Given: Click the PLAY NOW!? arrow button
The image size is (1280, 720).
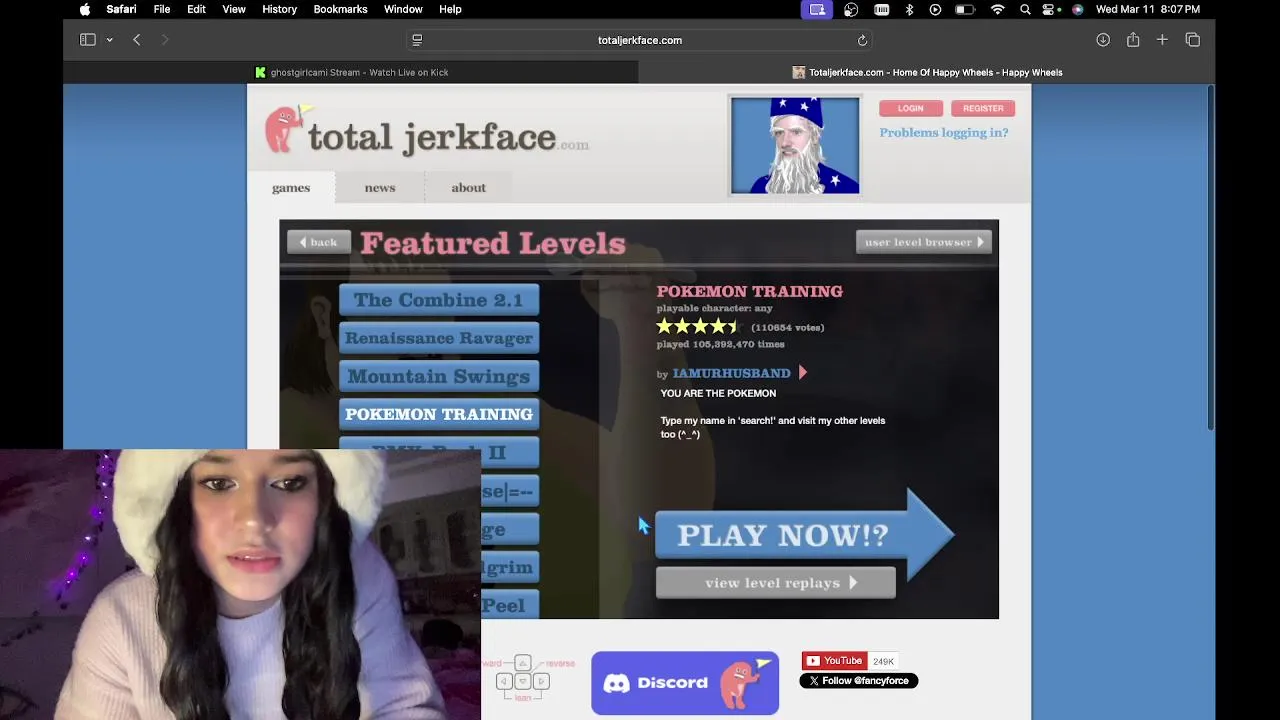Looking at the screenshot, I should point(804,535).
